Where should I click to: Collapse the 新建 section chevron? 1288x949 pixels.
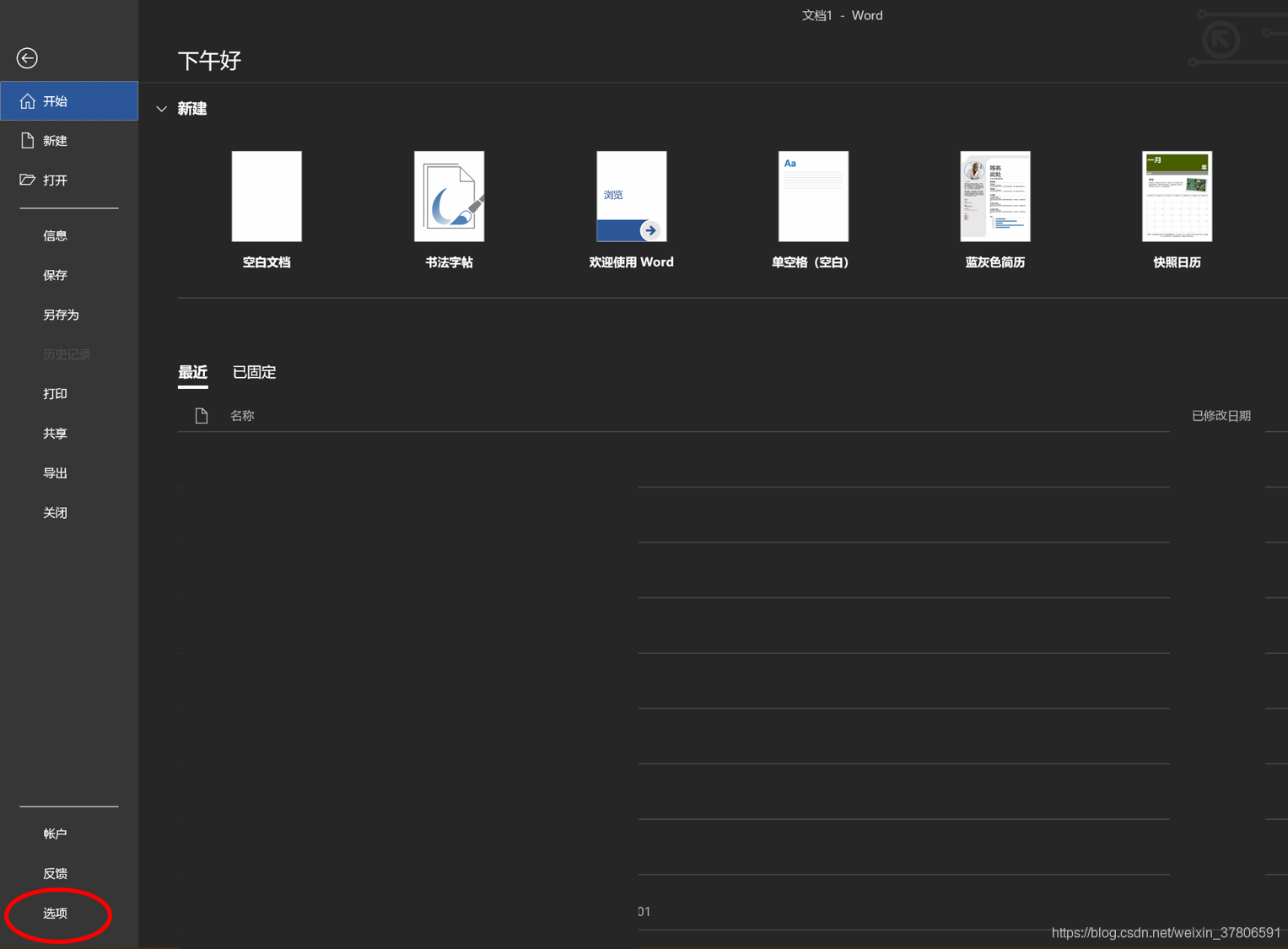(161, 109)
